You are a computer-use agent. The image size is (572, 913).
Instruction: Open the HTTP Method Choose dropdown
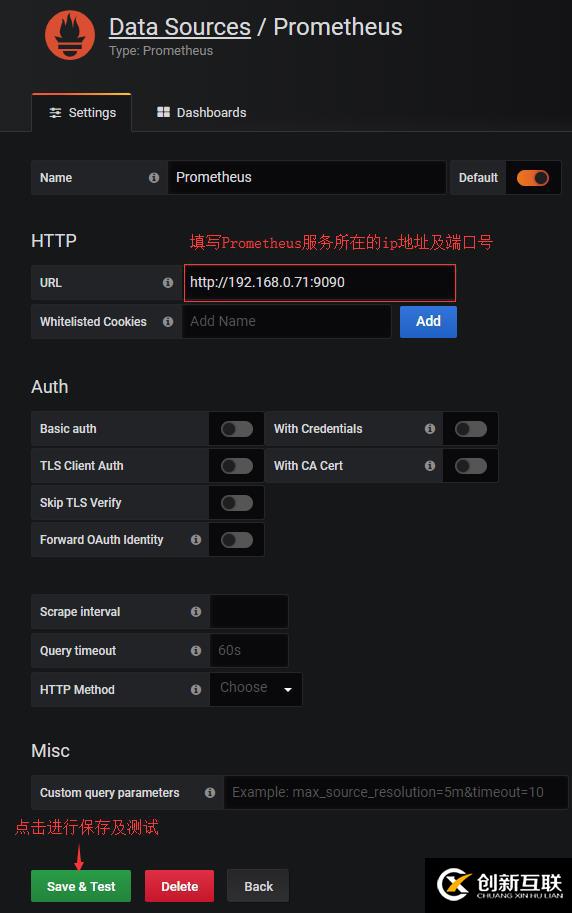[256, 689]
